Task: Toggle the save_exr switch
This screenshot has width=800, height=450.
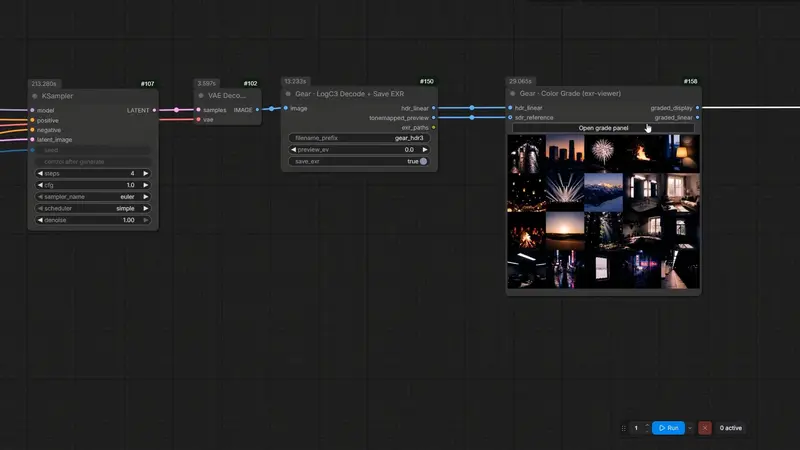Action: [x=423, y=161]
